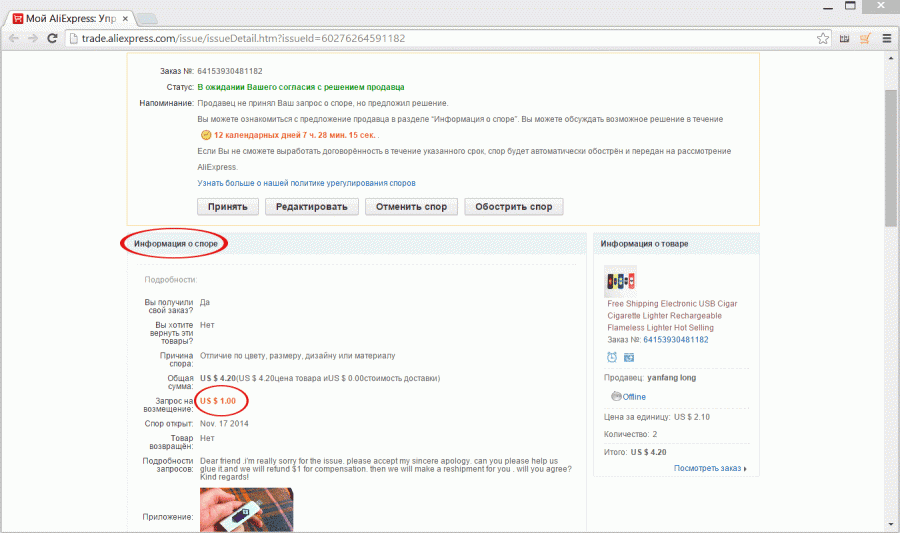Screen dimensions: 900x533
Task: Click the product thumbnail image of lighters
Action: pos(620,281)
